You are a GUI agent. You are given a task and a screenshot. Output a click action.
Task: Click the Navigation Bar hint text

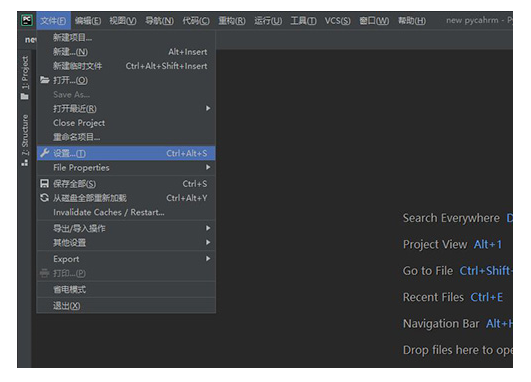(441, 323)
